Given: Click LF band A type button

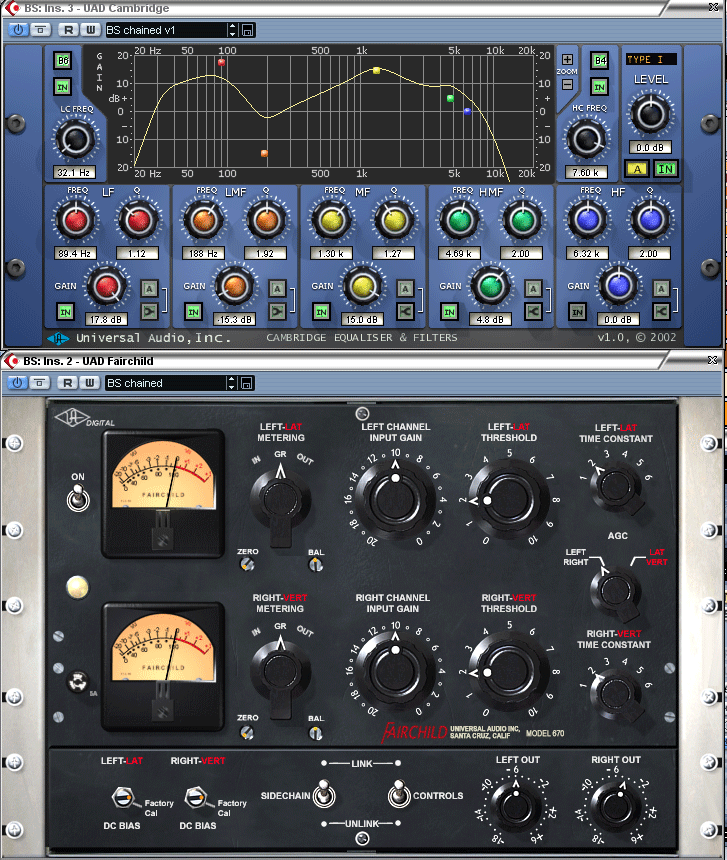Looking at the screenshot, I should pos(149,288).
